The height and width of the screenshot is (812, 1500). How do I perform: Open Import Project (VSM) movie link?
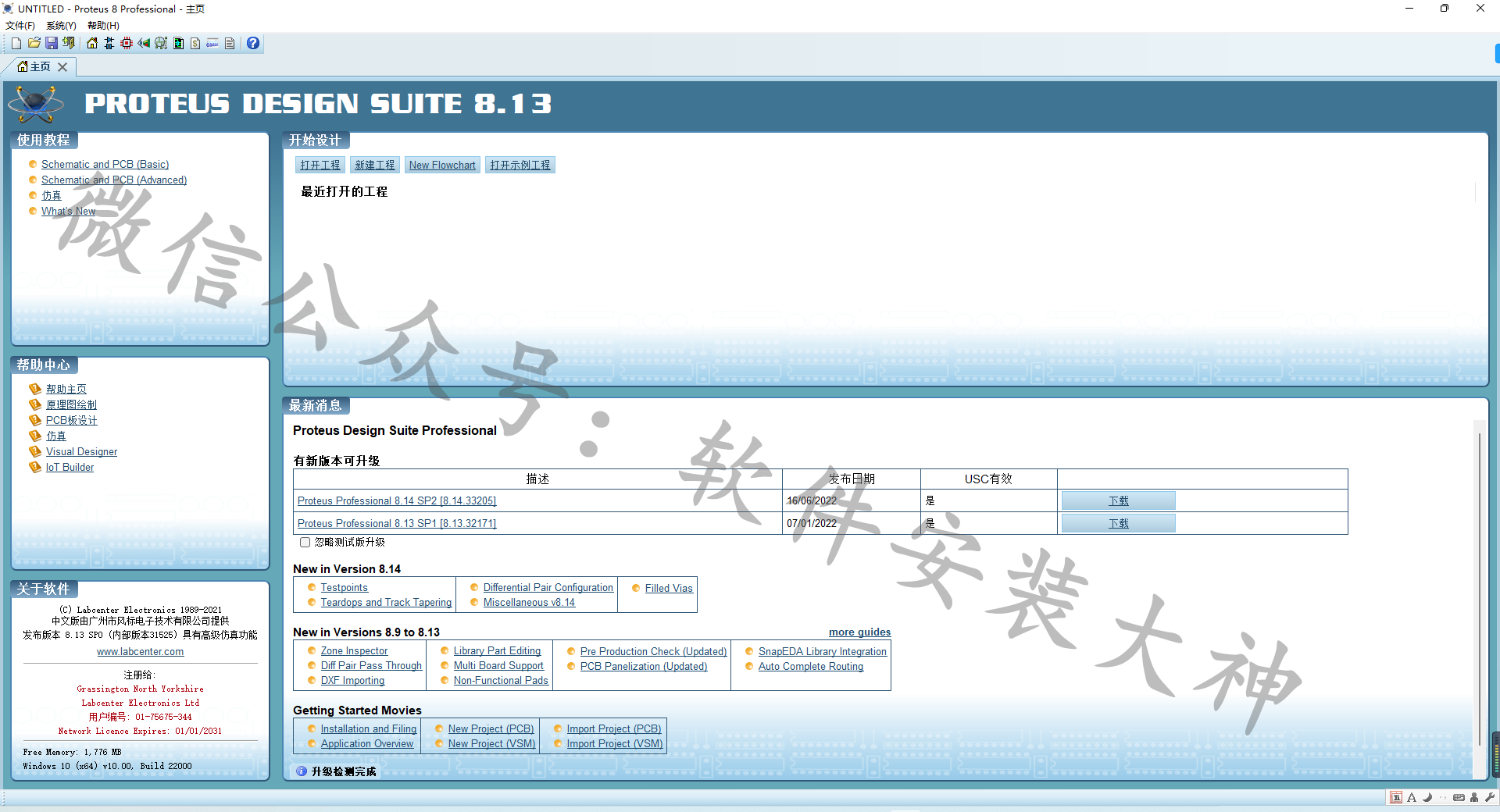coord(615,744)
